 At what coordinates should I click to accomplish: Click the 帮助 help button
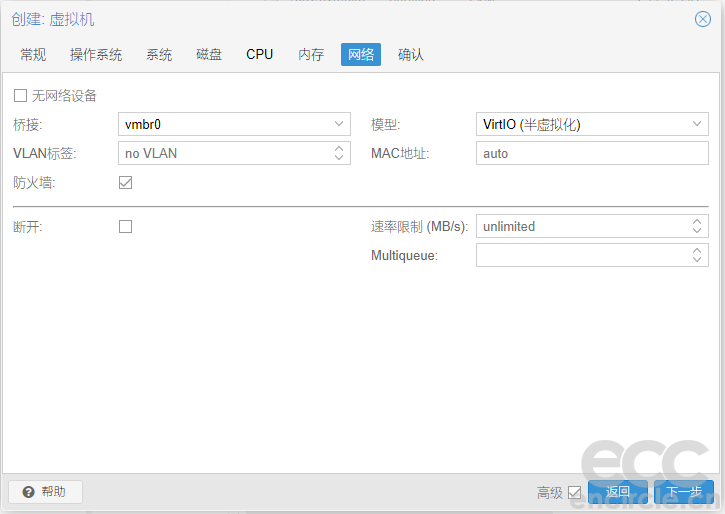(45, 492)
